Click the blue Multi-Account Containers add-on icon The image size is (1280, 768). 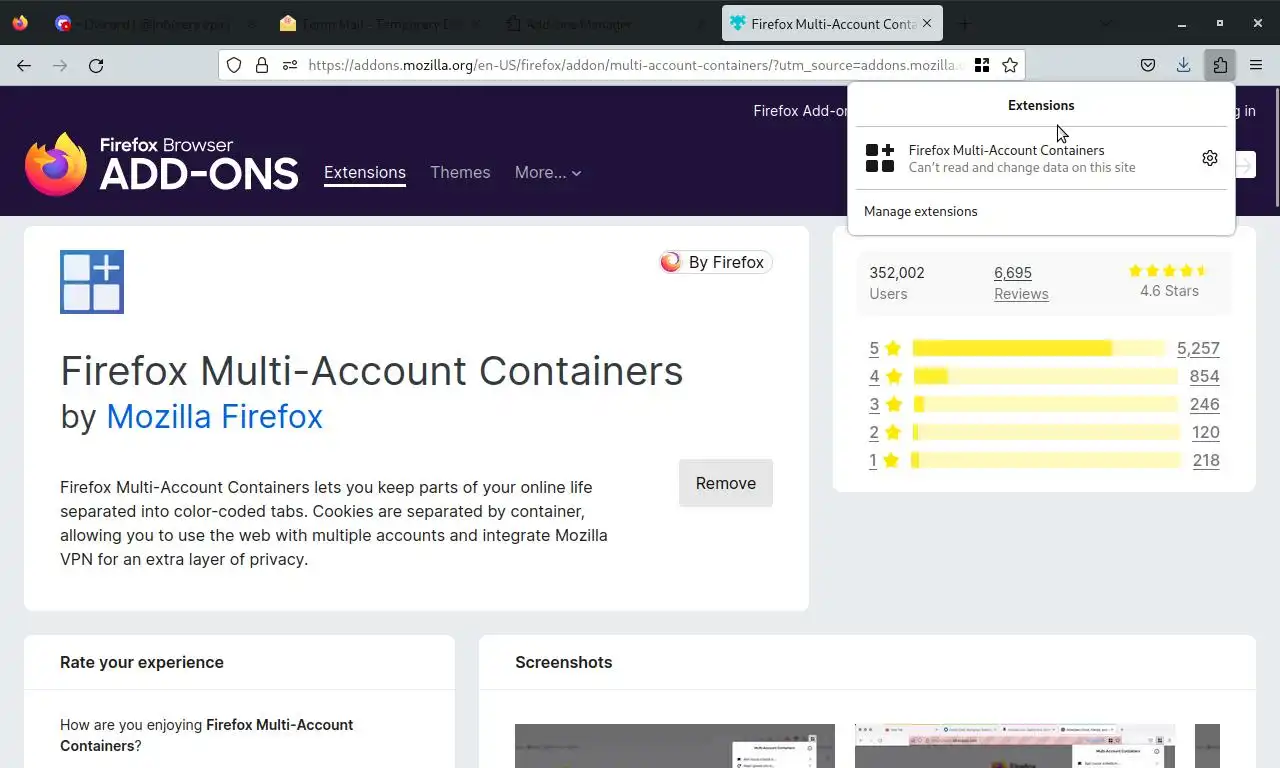pos(92,282)
